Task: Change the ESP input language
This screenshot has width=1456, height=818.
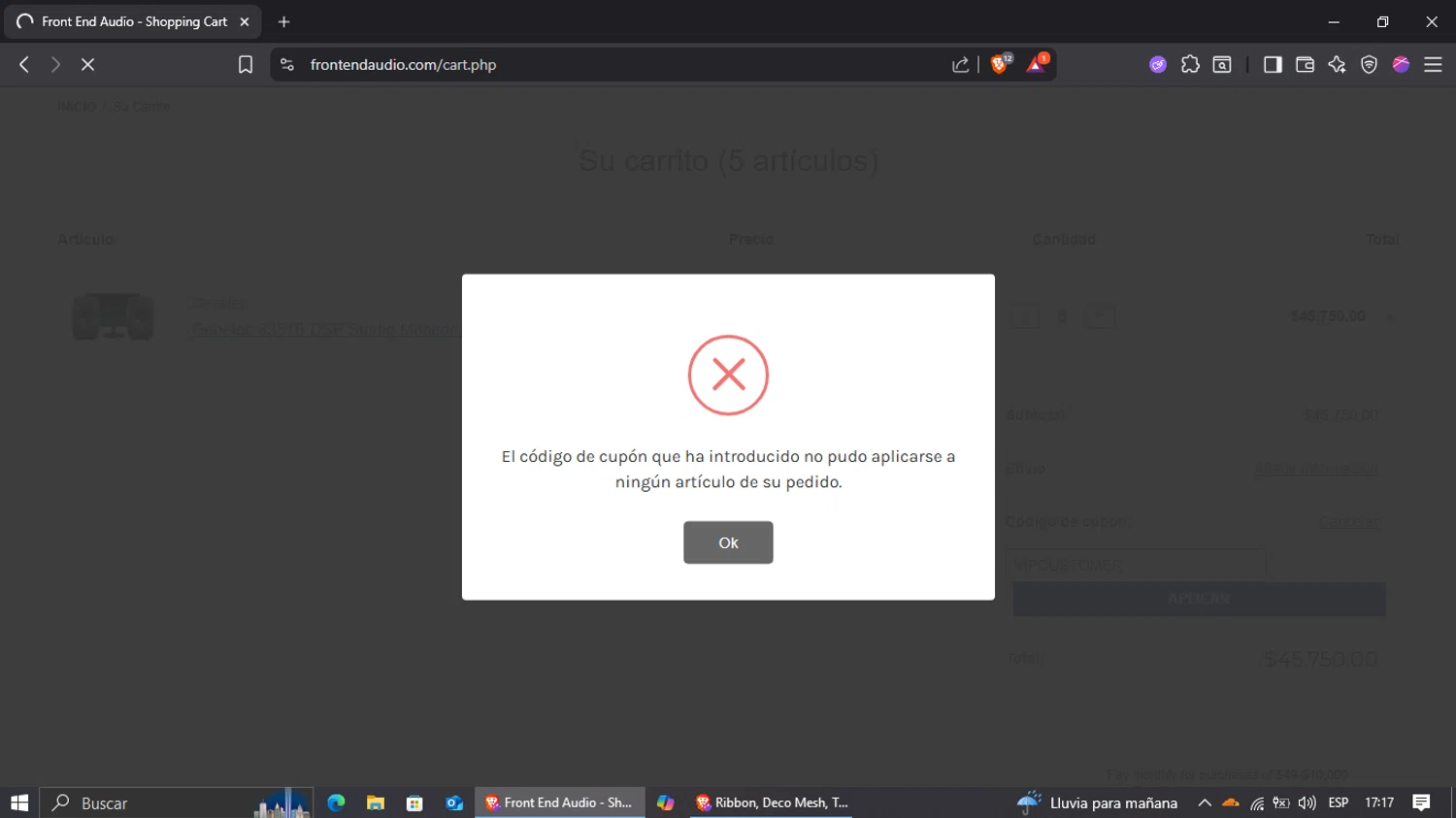Action: click(1339, 802)
